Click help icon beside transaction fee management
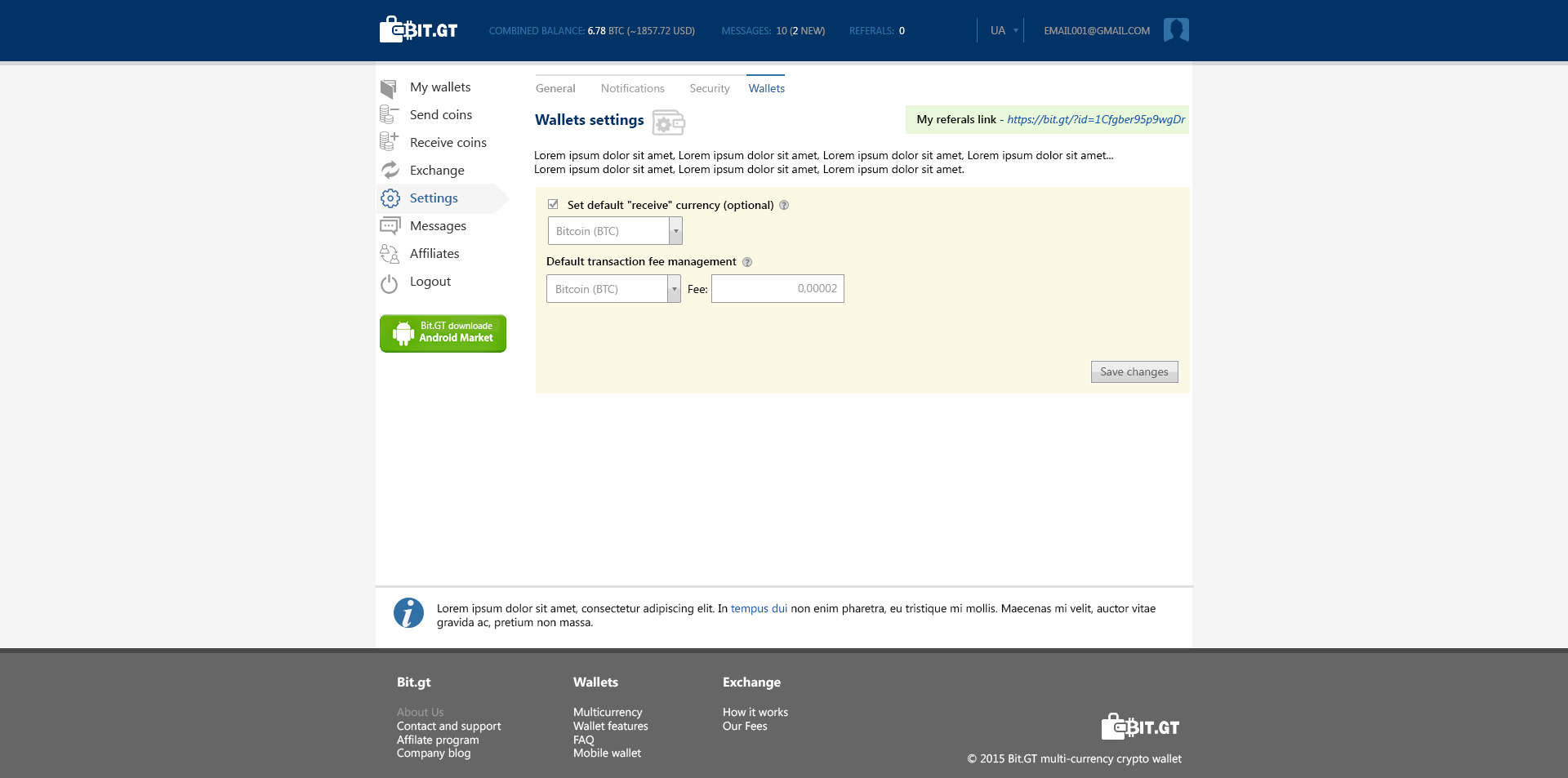This screenshot has height=778, width=1568. [x=746, y=262]
